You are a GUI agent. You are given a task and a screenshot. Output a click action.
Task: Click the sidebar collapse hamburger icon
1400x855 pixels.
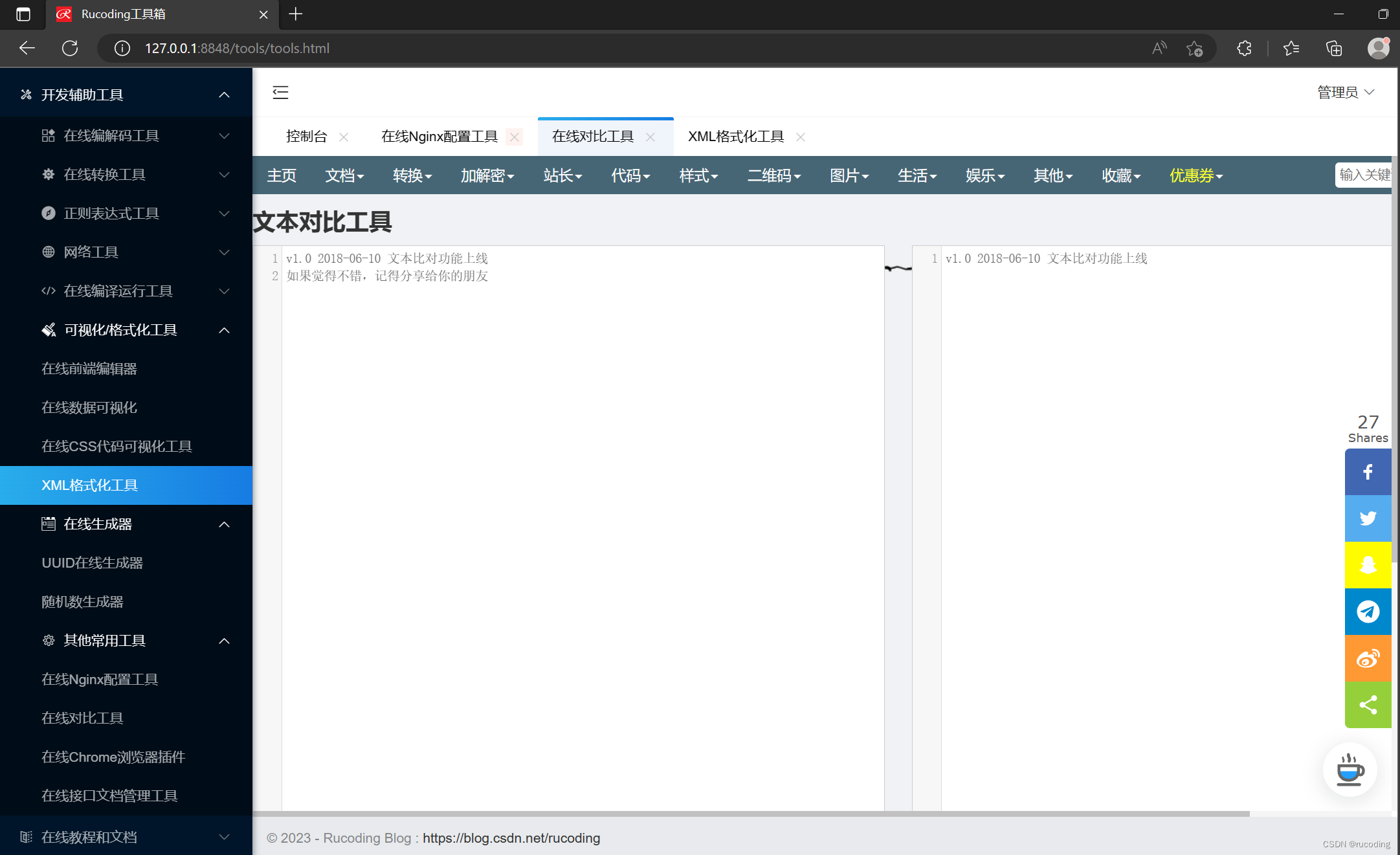click(280, 93)
